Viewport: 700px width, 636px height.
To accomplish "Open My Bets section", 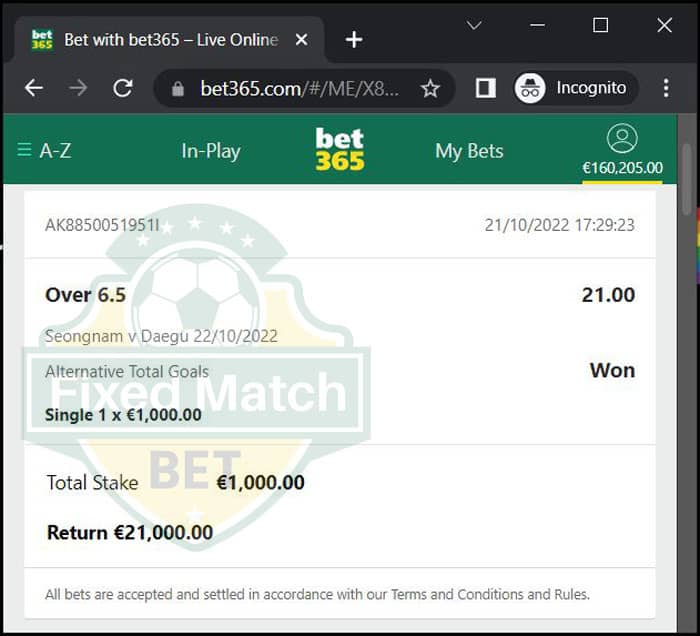I will point(469,151).
